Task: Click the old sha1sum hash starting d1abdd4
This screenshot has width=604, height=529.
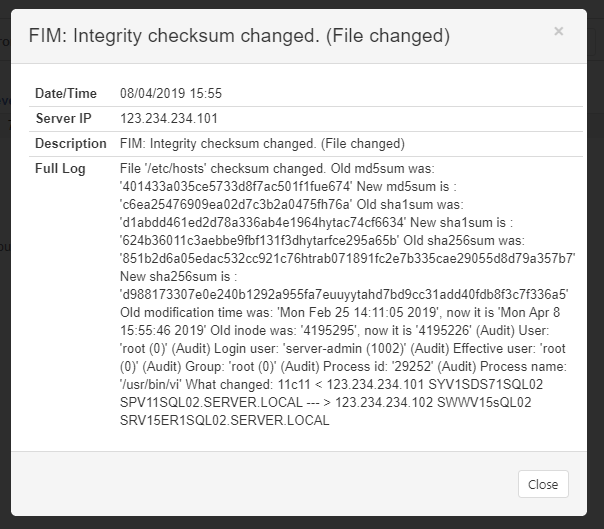Action: (x=263, y=222)
